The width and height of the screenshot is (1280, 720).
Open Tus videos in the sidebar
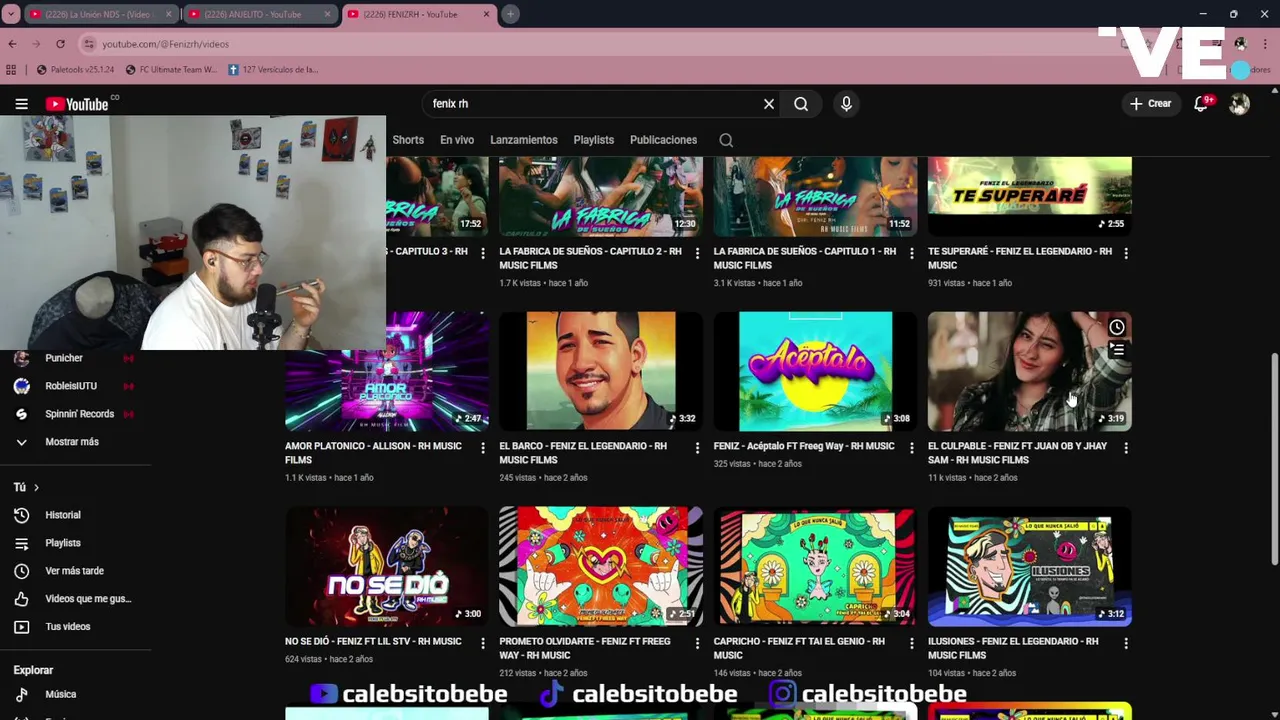point(67,627)
